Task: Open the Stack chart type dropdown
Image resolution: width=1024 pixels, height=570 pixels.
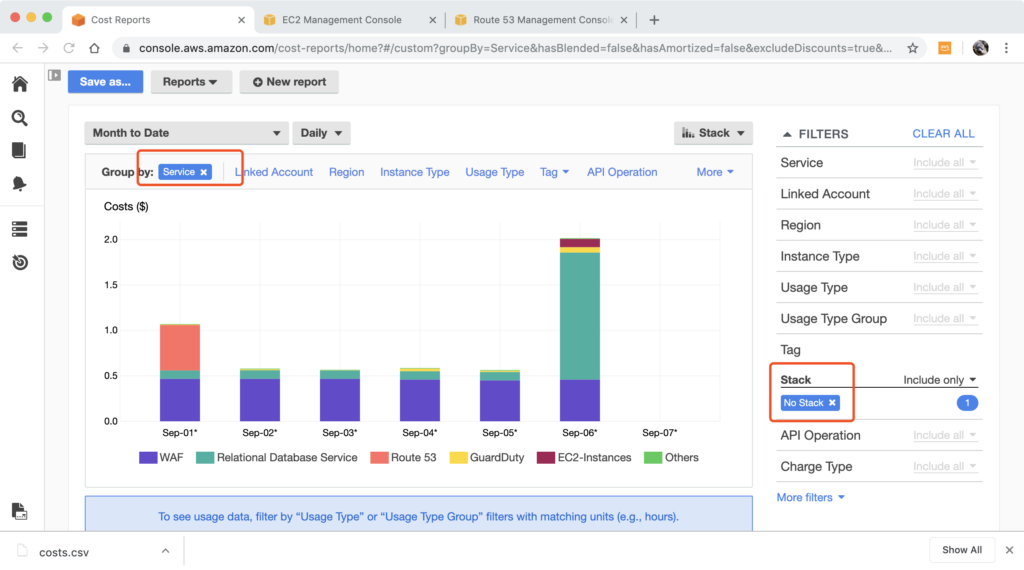Action: coord(713,133)
